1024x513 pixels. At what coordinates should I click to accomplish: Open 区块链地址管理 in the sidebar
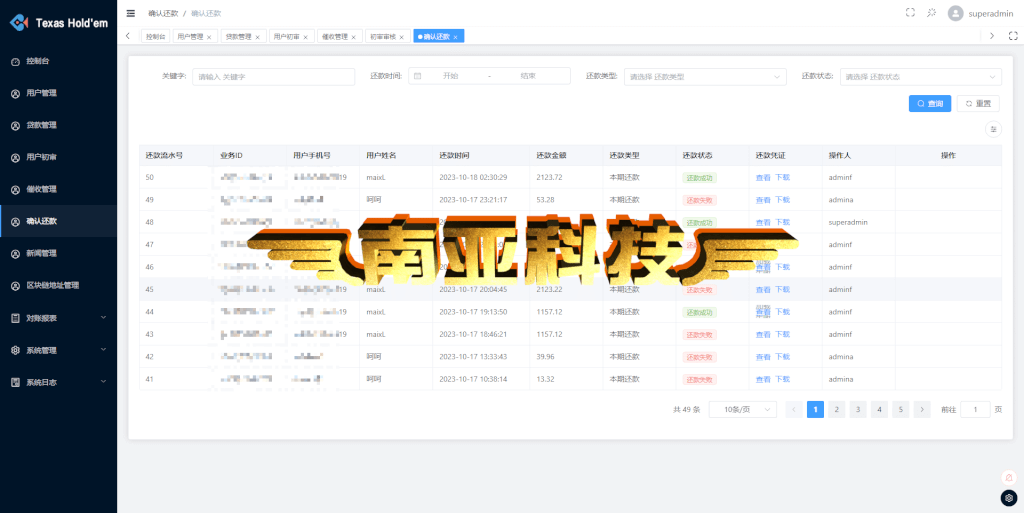tap(58, 285)
